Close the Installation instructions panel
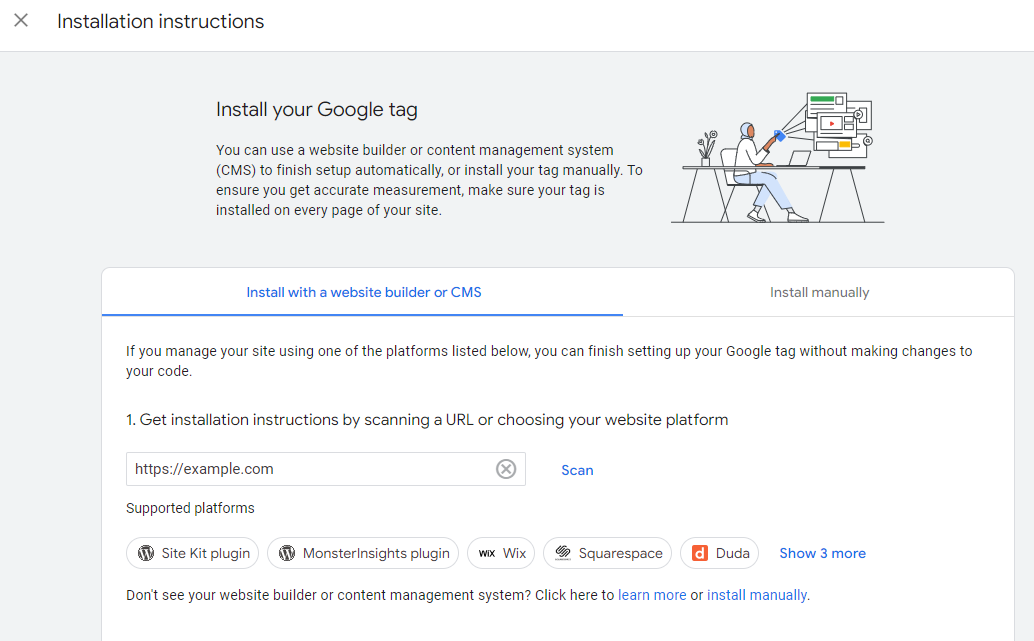This screenshot has height=641, width=1034. (x=21, y=20)
